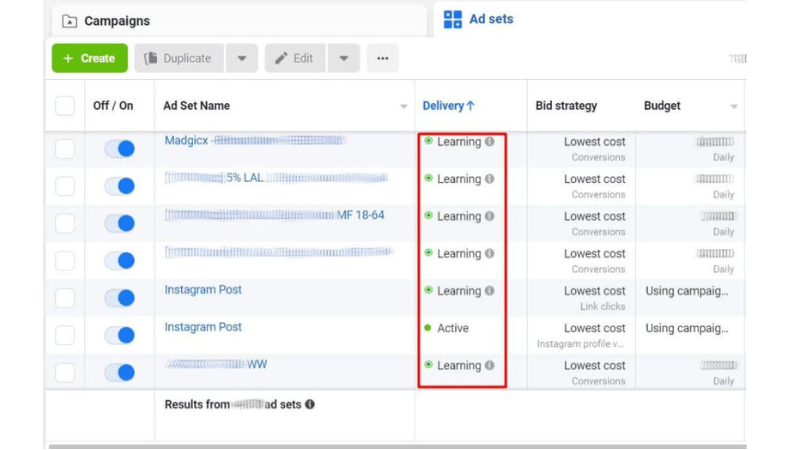The image size is (800, 450).
Task: Click the Ad sets grid icon
Action: (453, 19)
